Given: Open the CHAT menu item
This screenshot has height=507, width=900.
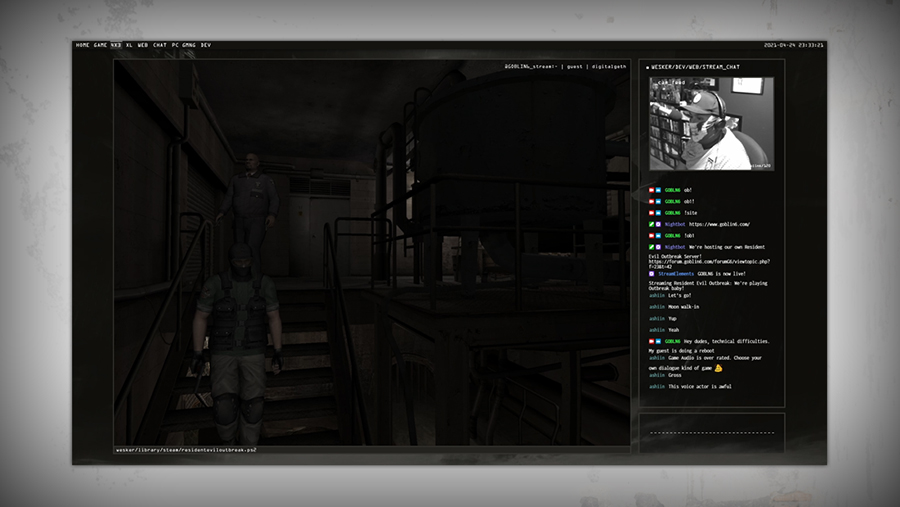Looking at the screenshot, I should pyautogui.click(x=160, y=45).
